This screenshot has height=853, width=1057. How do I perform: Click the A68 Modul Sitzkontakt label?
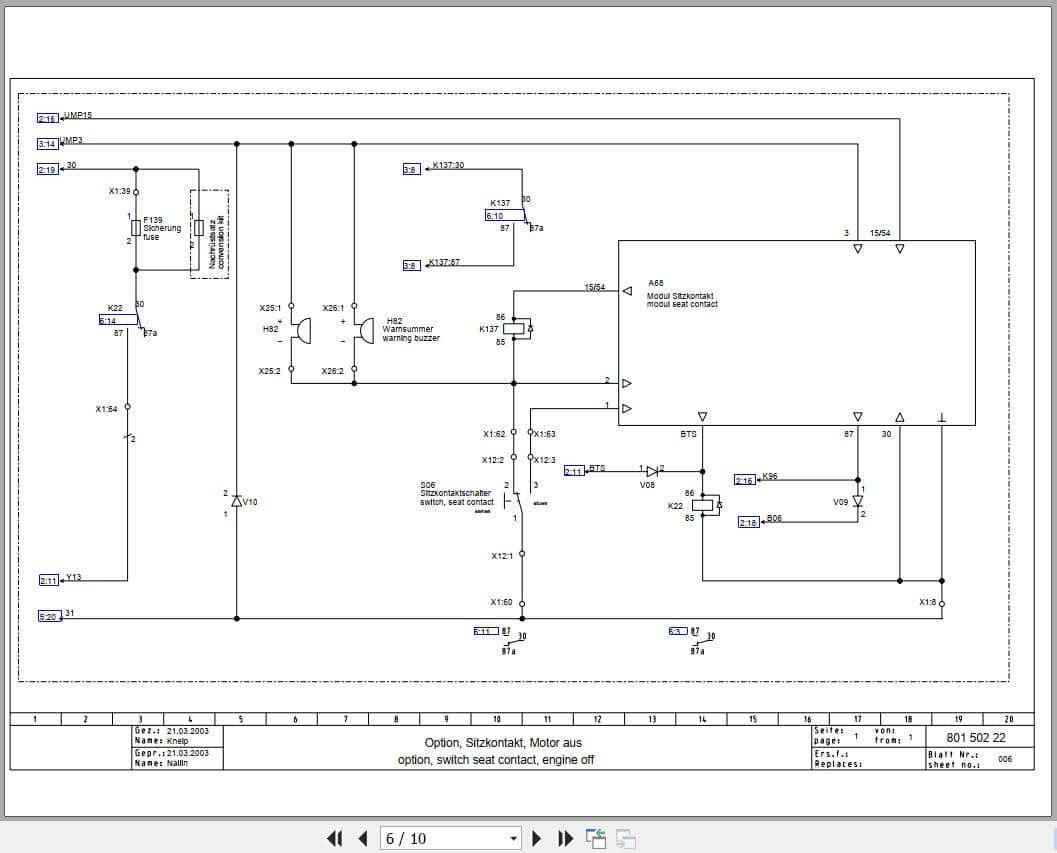tap(682, 293)
